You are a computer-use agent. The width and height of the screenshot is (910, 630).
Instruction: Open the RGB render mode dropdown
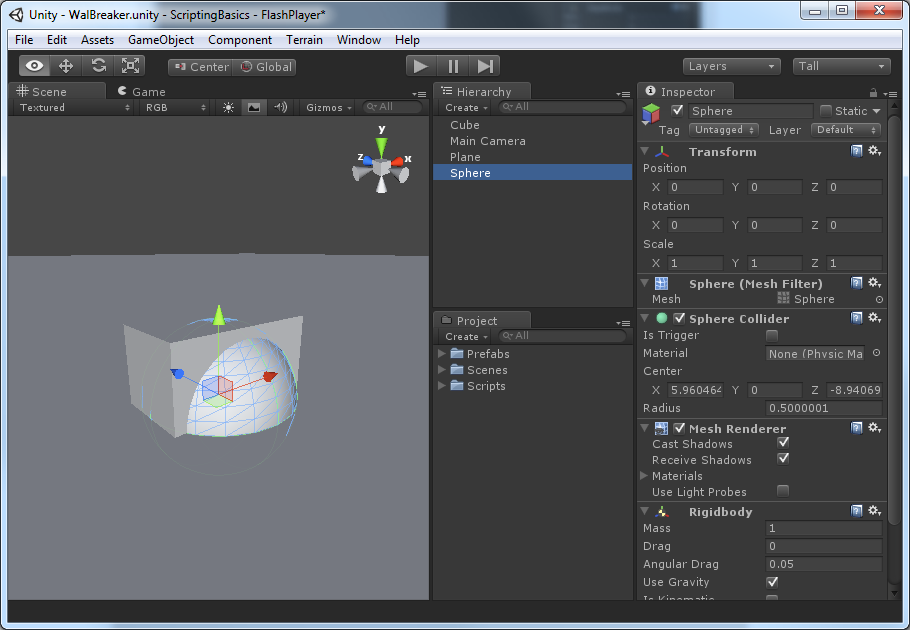tap(175, 107)
